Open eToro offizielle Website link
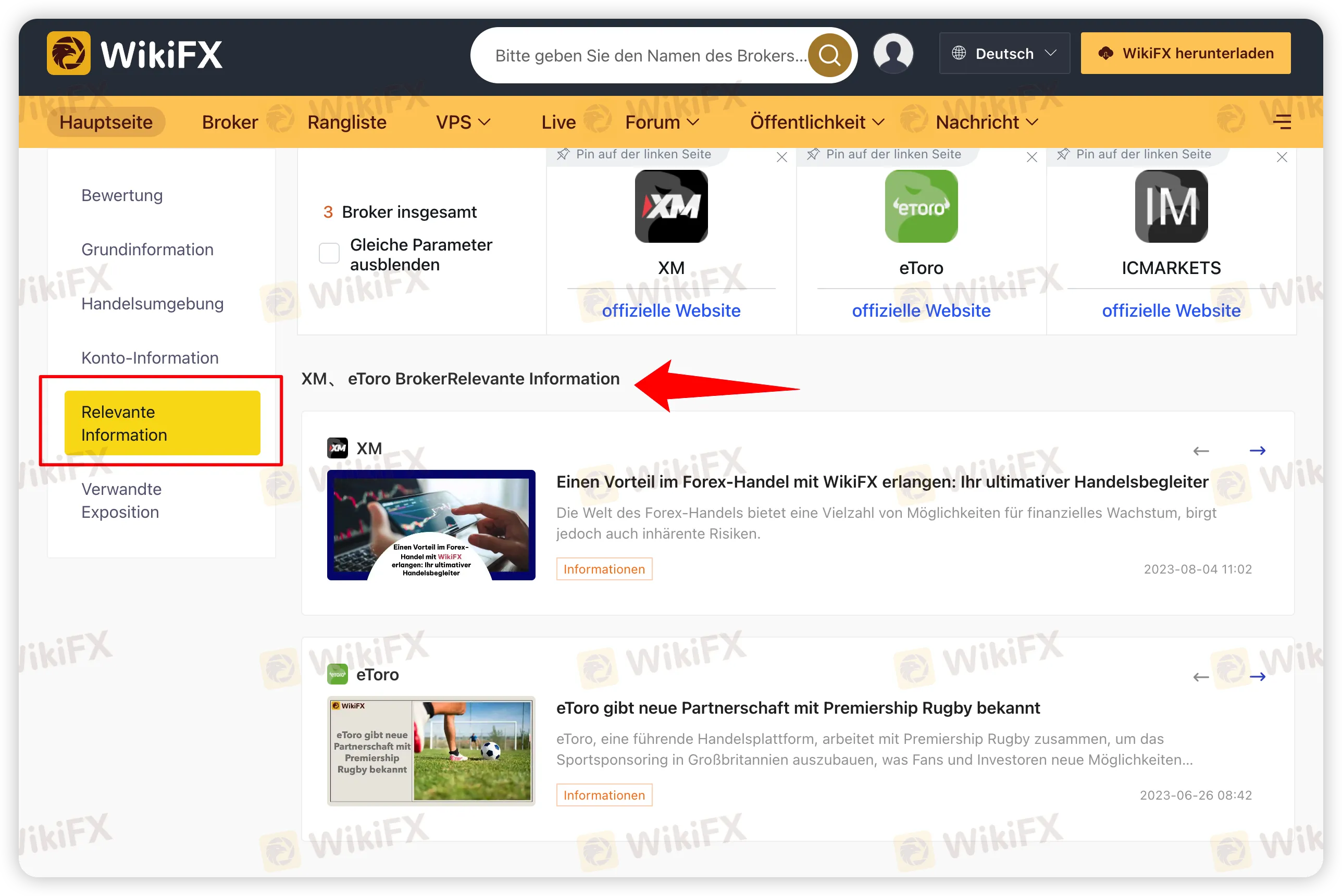The height and width of the screenshot is (896, 1342). pos(921,310)
